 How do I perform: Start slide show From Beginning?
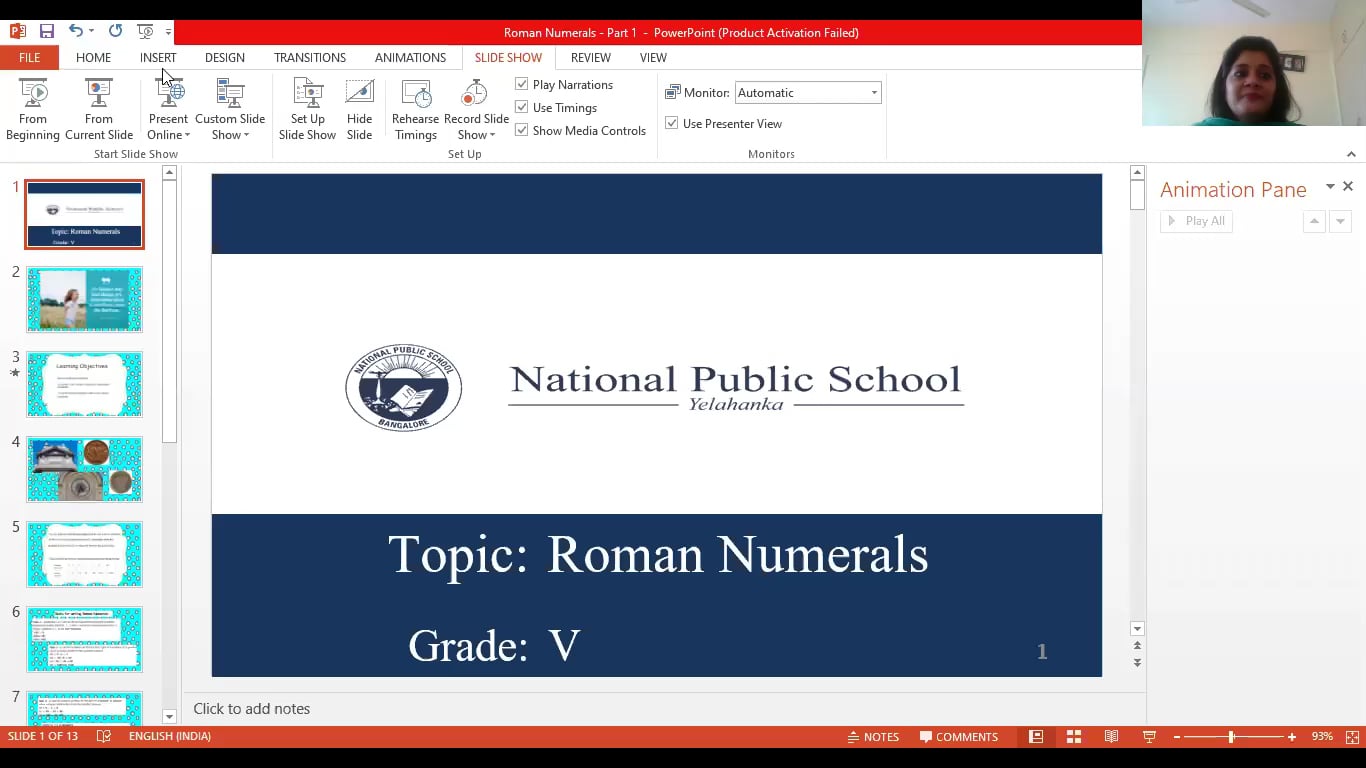click(x=33, y=110)
